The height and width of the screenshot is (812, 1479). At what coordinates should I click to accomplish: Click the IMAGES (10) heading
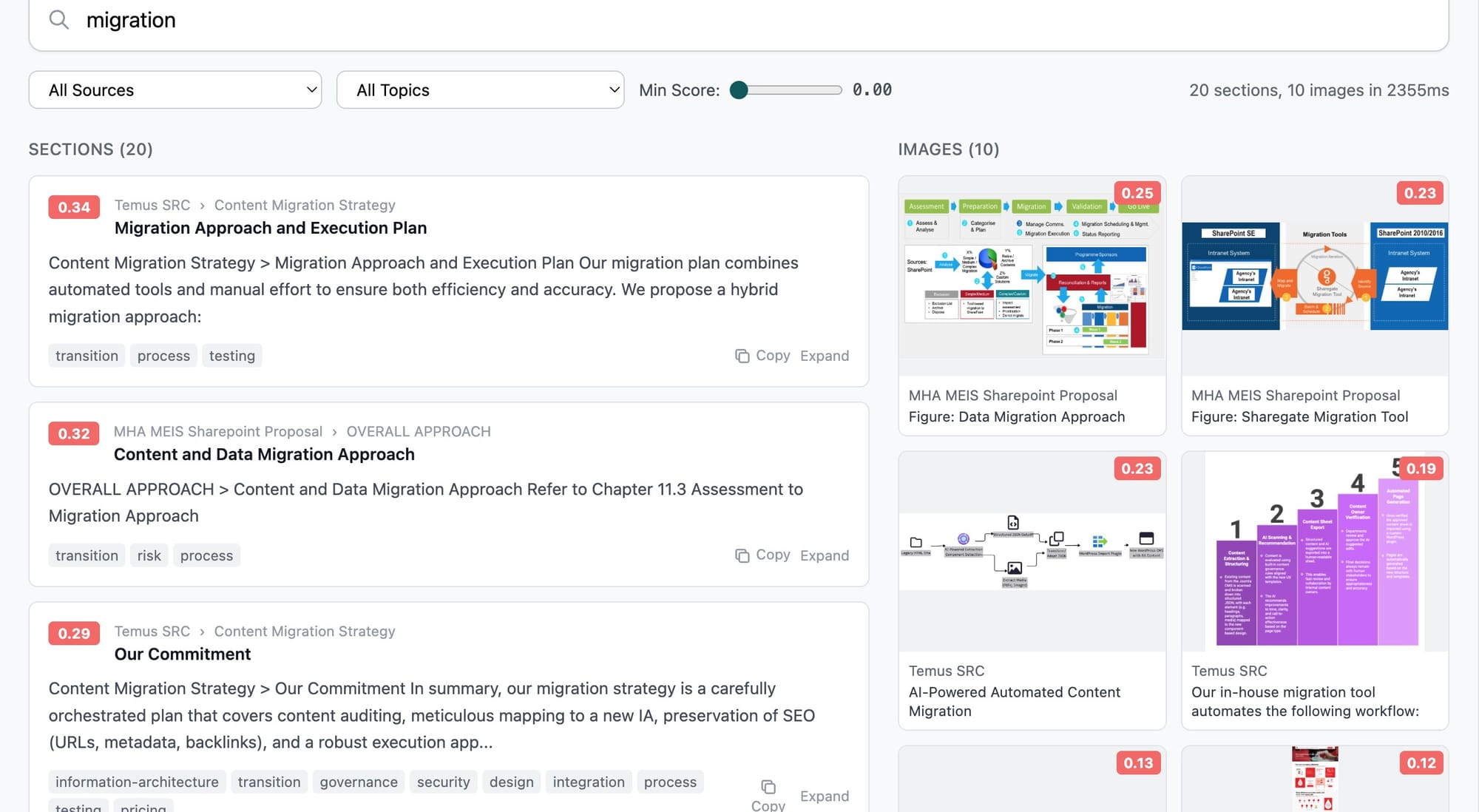coord(949,149)
